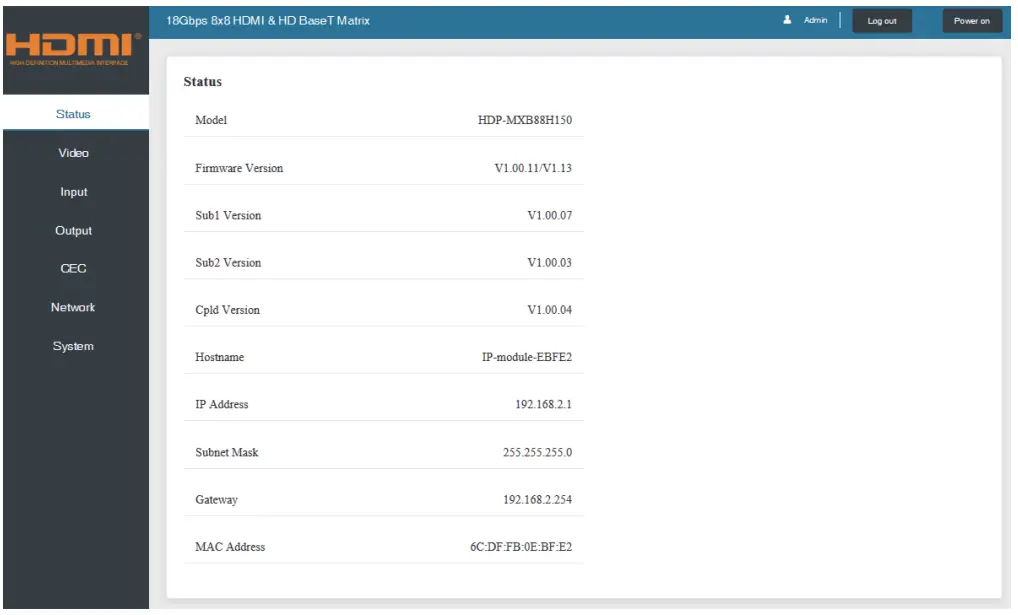Viewport: 1018px width, 615px height.
Task: Select the gateway address 192.168.2.254
Action: pyautogui.click(x=537, y=500)
